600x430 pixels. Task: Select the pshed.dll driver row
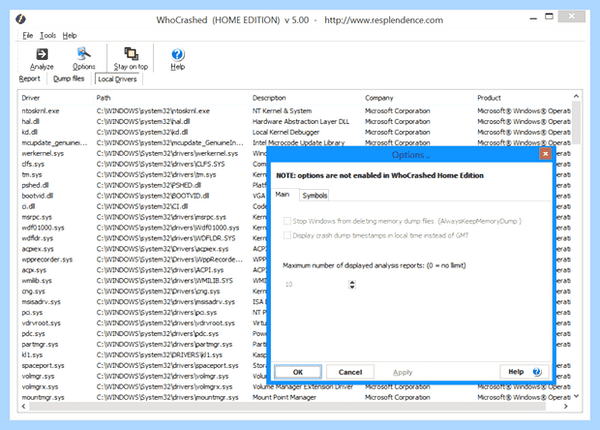pos(143,185)
